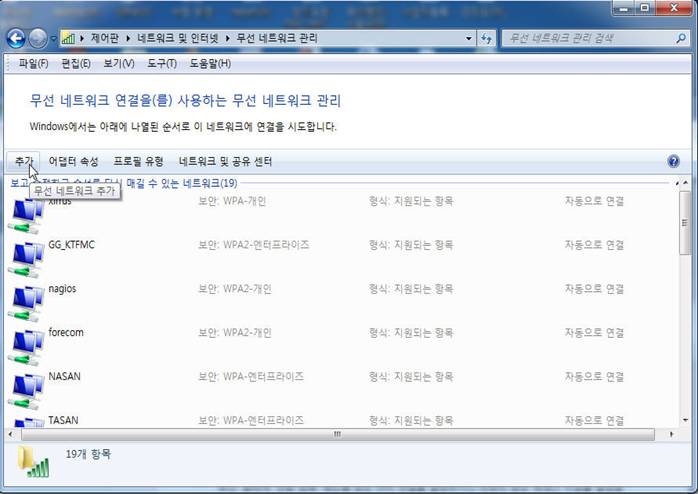The height and width of the screenshot is (494, 698).
Task: Open the 파일(F) menu
Action: coord(33,63)
